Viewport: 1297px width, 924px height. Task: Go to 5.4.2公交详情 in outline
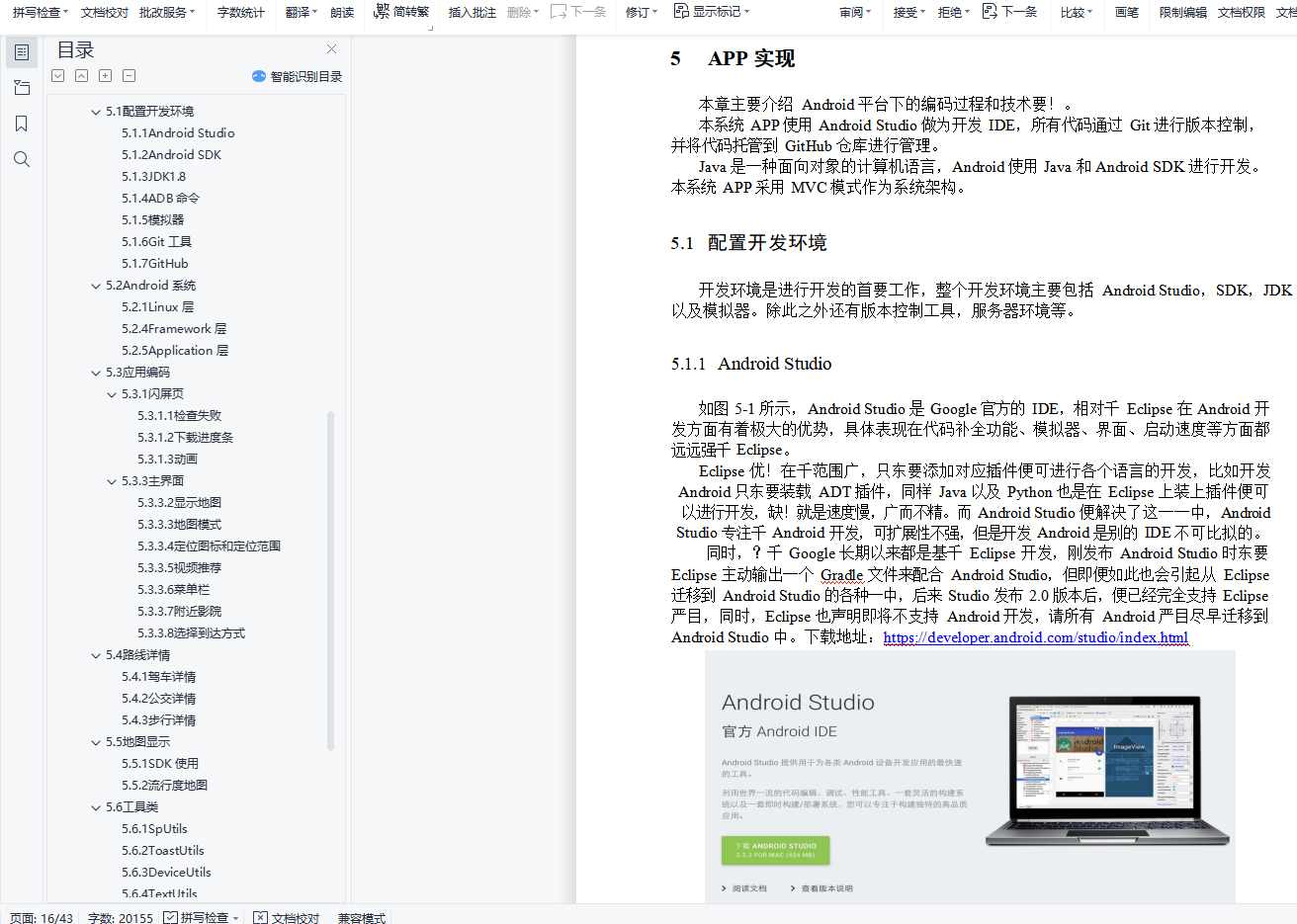pyautogui.click(x=159, y=699)
